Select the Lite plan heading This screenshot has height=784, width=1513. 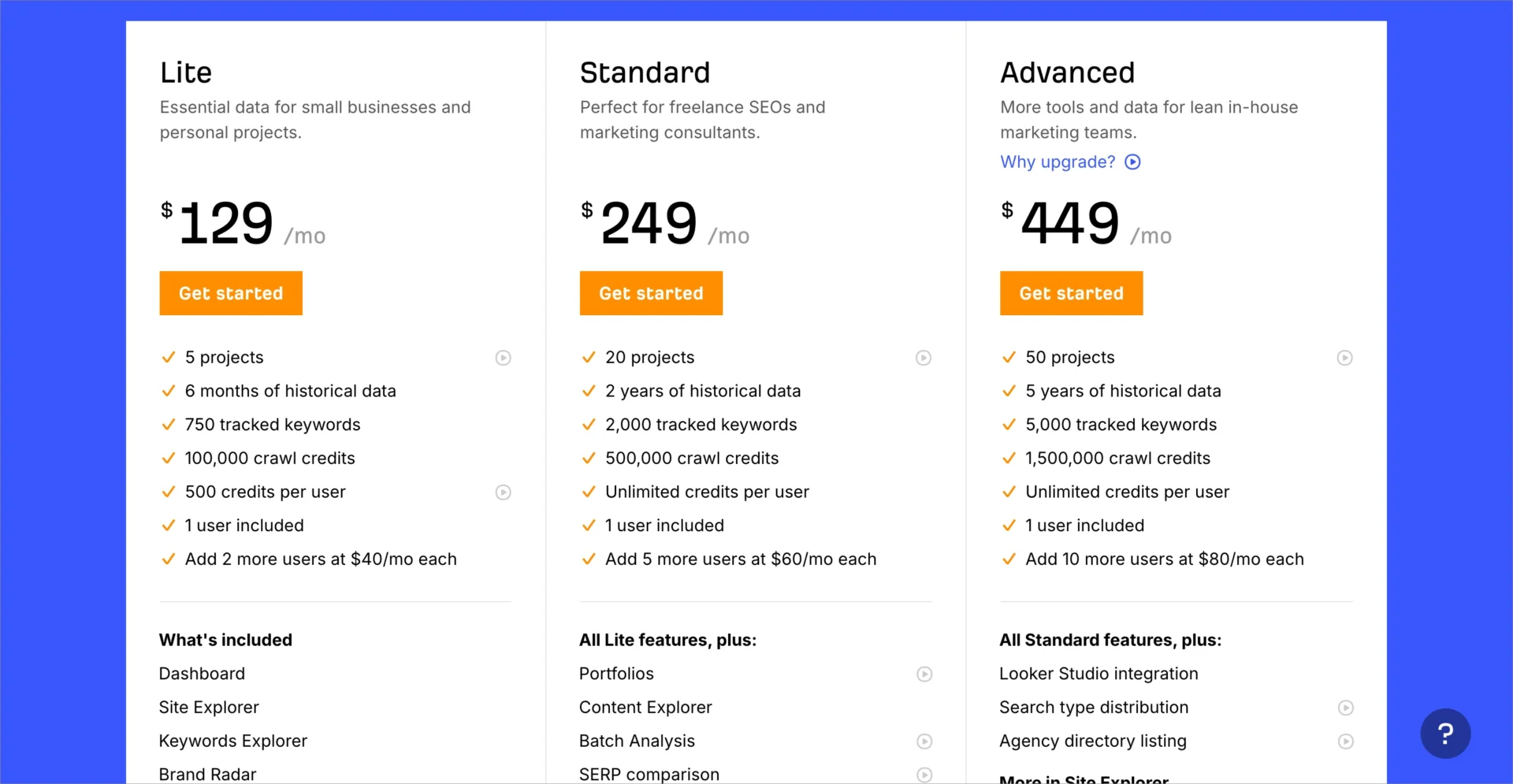coord(186,72)
